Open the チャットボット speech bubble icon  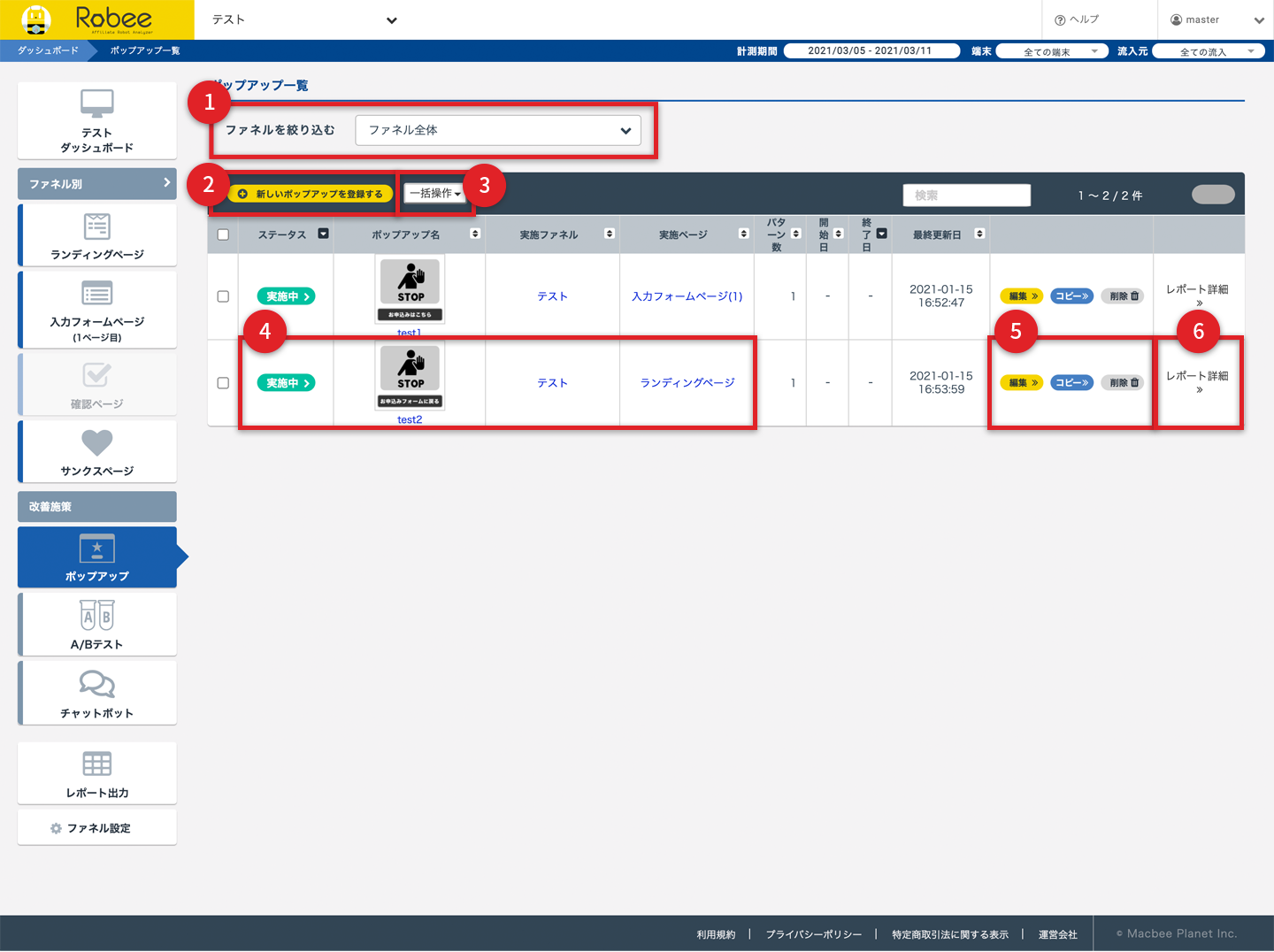click(x=97, y=684)
